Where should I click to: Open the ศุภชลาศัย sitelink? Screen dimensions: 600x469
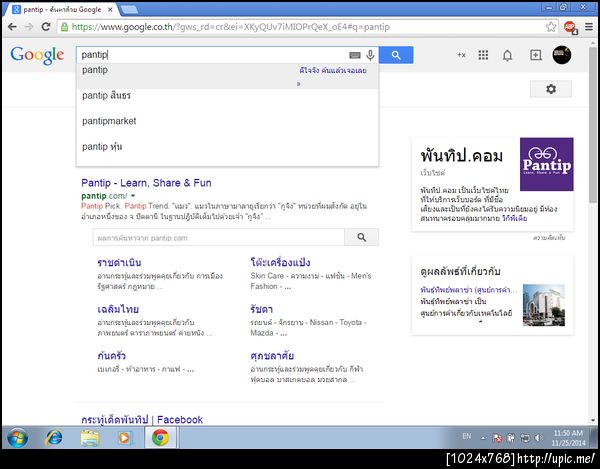click(272, 356)
